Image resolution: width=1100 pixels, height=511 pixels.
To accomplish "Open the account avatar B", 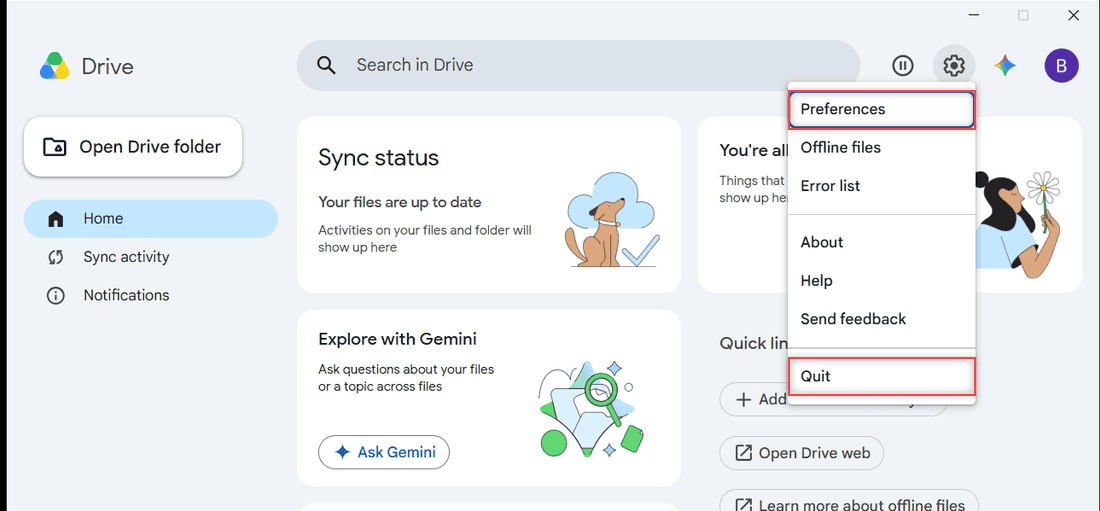I will click(1061, 66).
